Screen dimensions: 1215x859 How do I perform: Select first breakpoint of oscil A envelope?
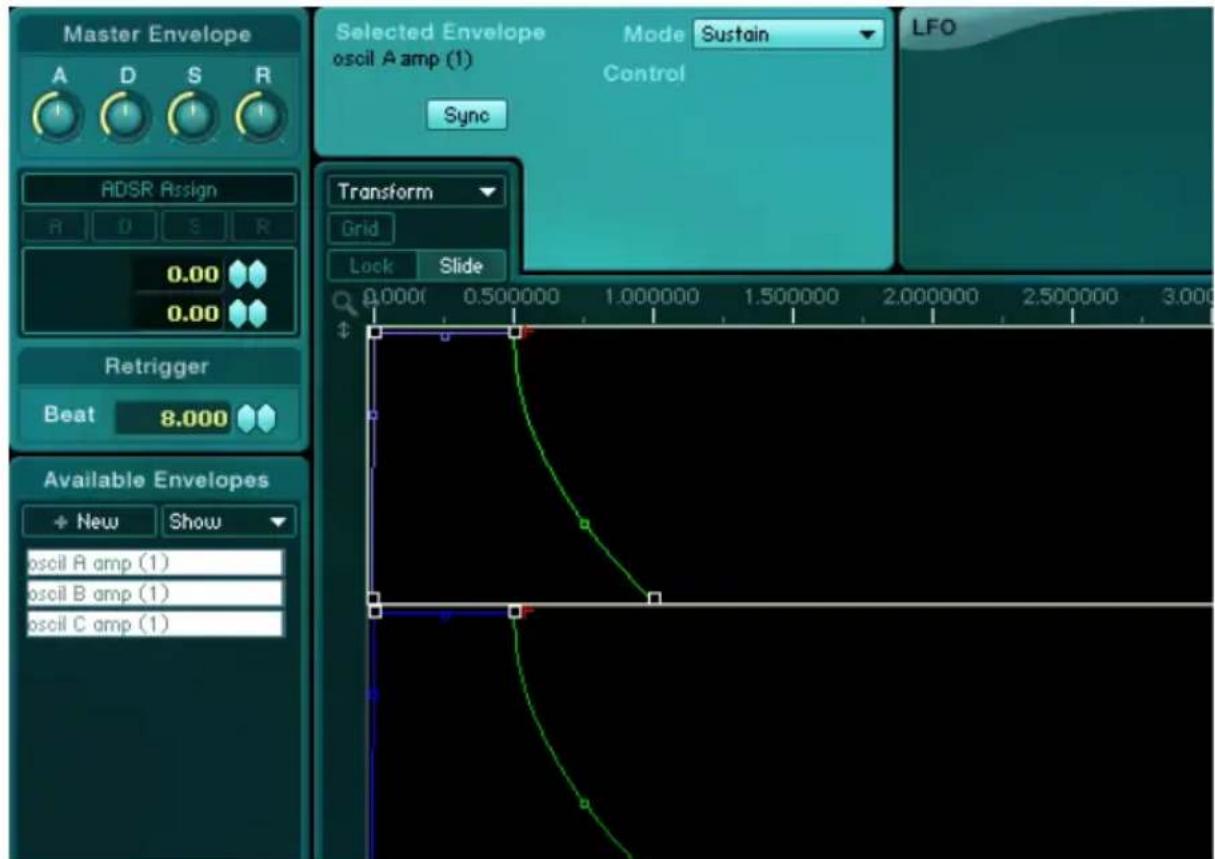click(x=375, y=332)
